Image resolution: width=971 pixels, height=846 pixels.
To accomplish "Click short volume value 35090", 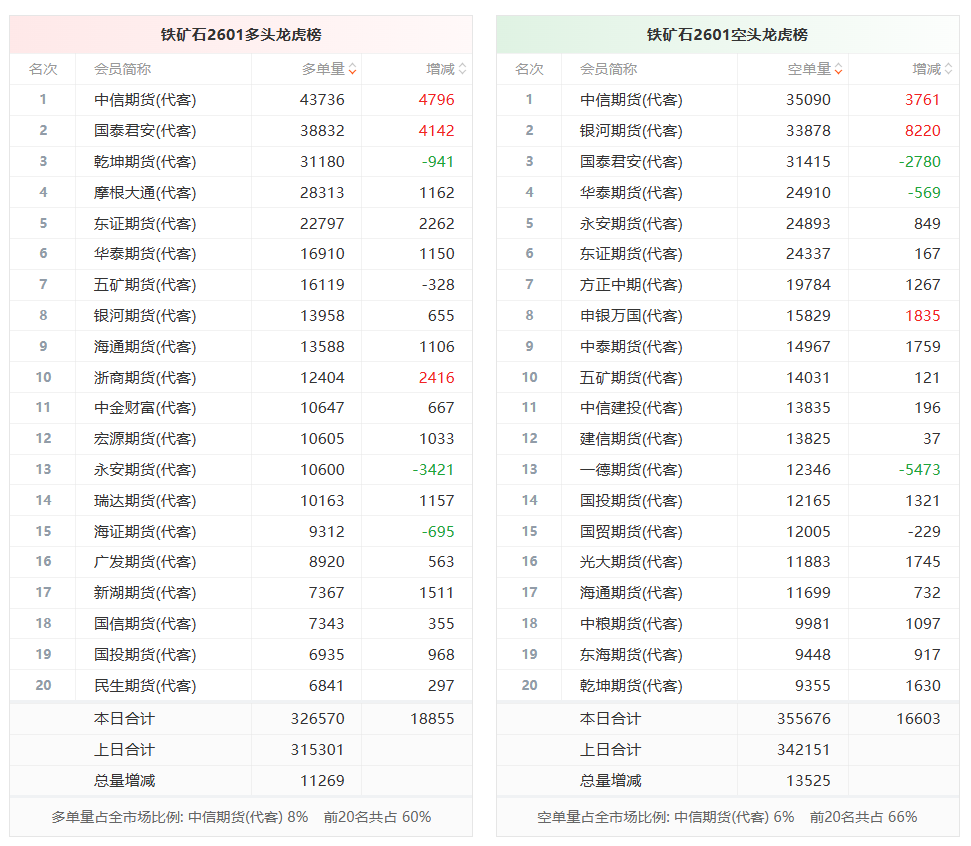I will tap(808, 100).
